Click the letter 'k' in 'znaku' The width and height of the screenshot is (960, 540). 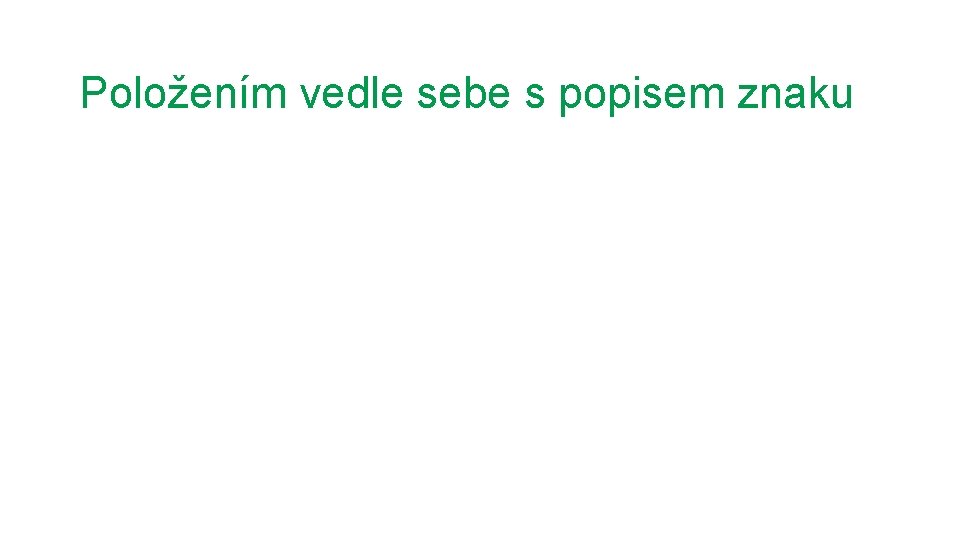click(817, 93)
